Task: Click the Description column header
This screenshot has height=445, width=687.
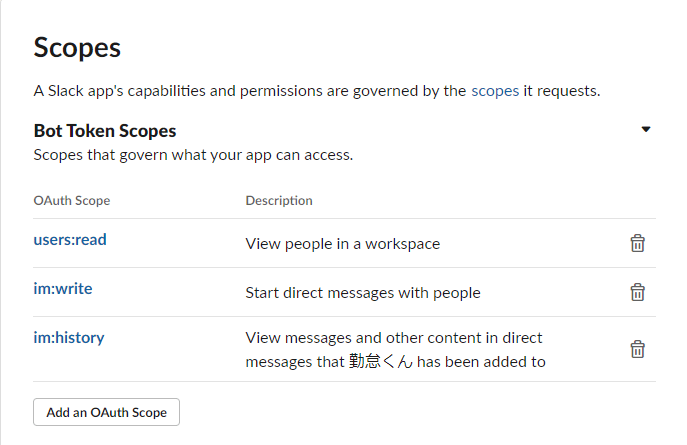Action: coord(279,201)
